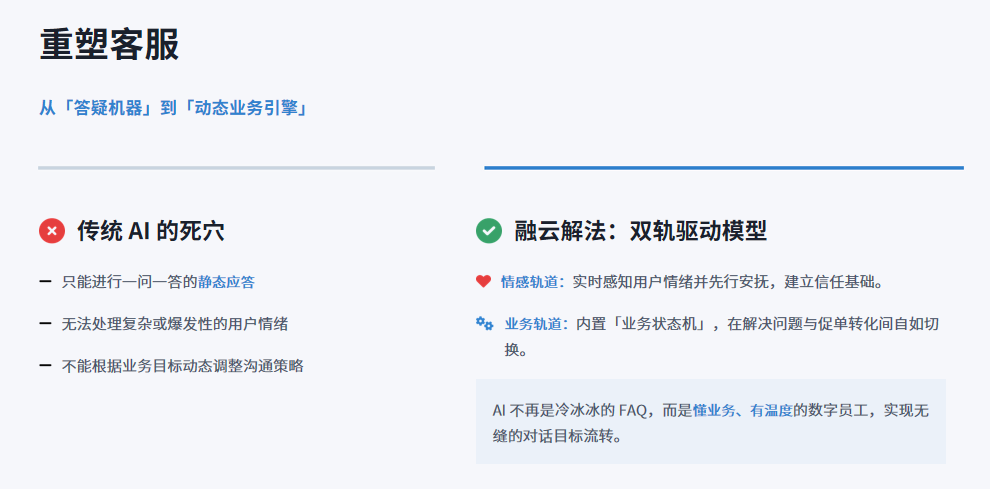Click the highlighted phrase 有温度

click(x=771, y=410)
